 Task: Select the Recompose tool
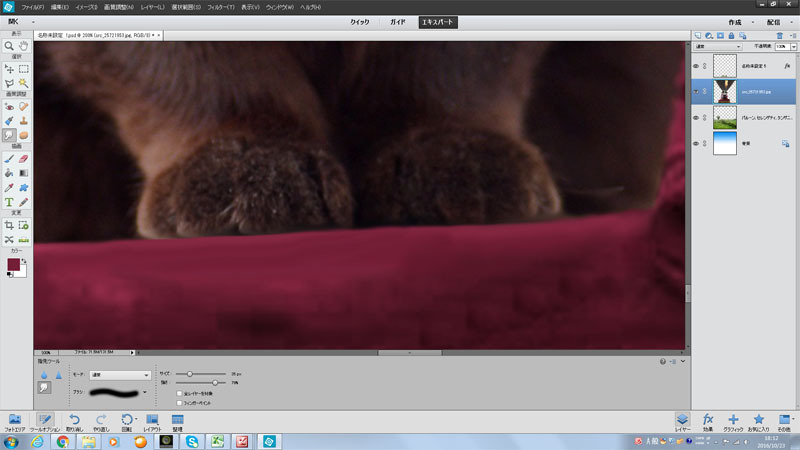click(23, 225)
